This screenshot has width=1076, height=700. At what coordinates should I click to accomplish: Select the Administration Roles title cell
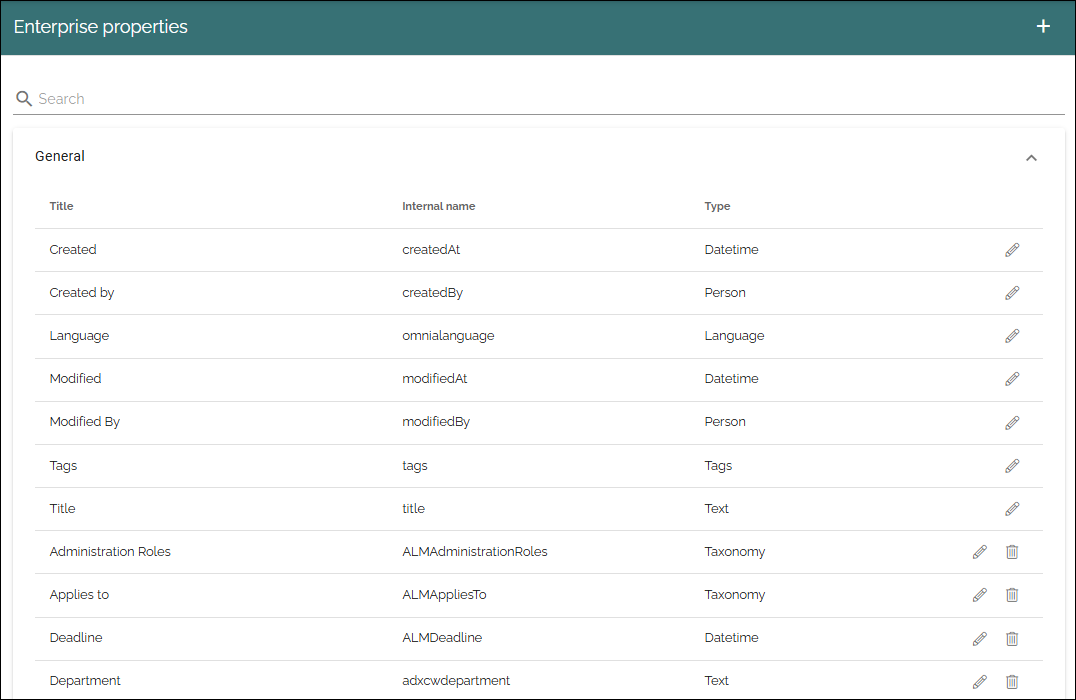click(x=110, y=552)
